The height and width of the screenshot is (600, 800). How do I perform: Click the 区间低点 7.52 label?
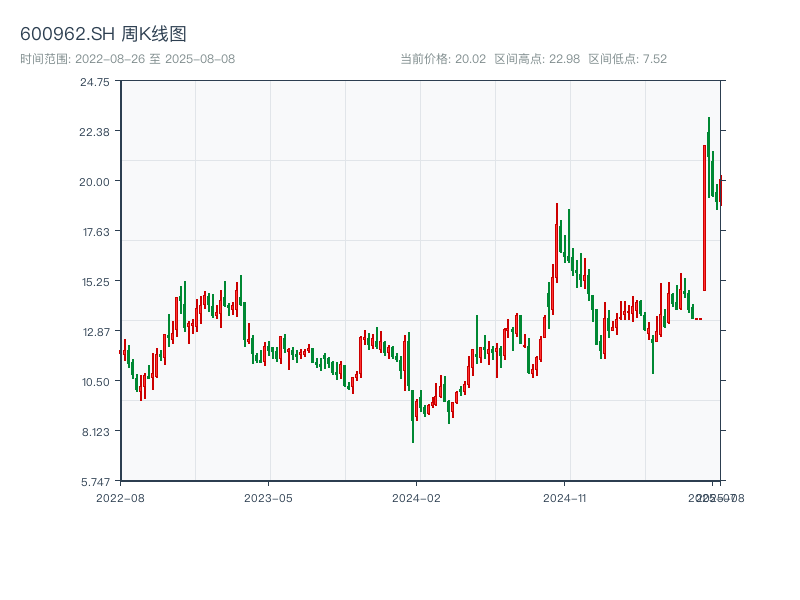click(627, 59)
